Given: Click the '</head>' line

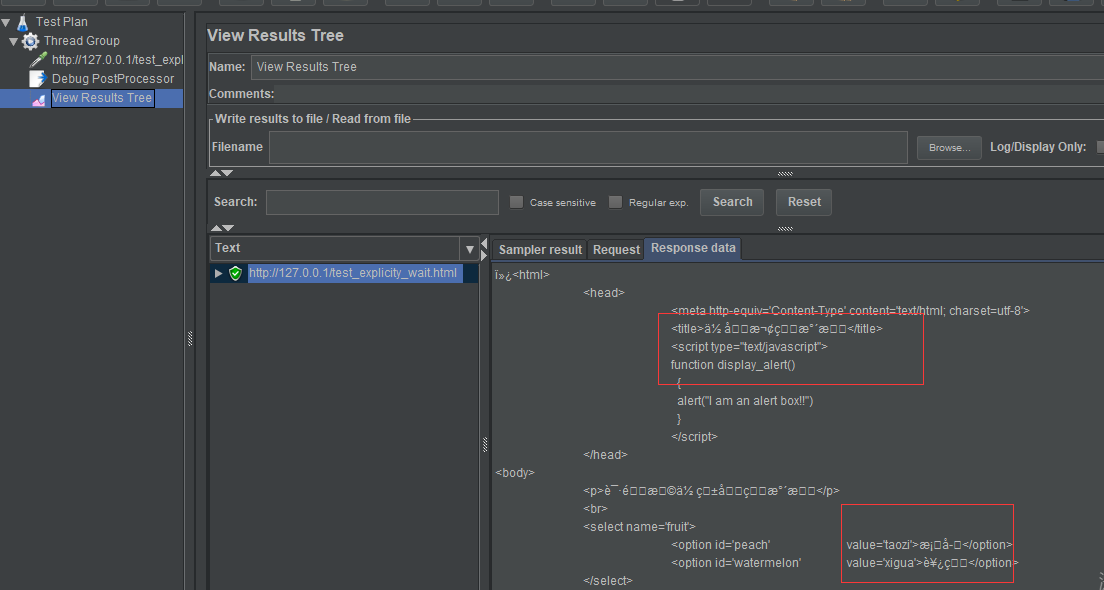Looking at the screenshot, I should click(606, 455).
